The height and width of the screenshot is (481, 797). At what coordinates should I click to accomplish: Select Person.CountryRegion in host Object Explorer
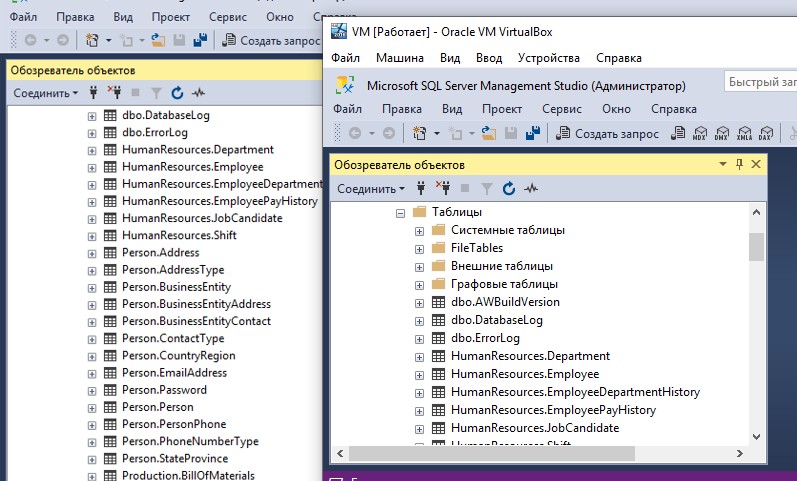pyautogui.click(x=178, y=355)
